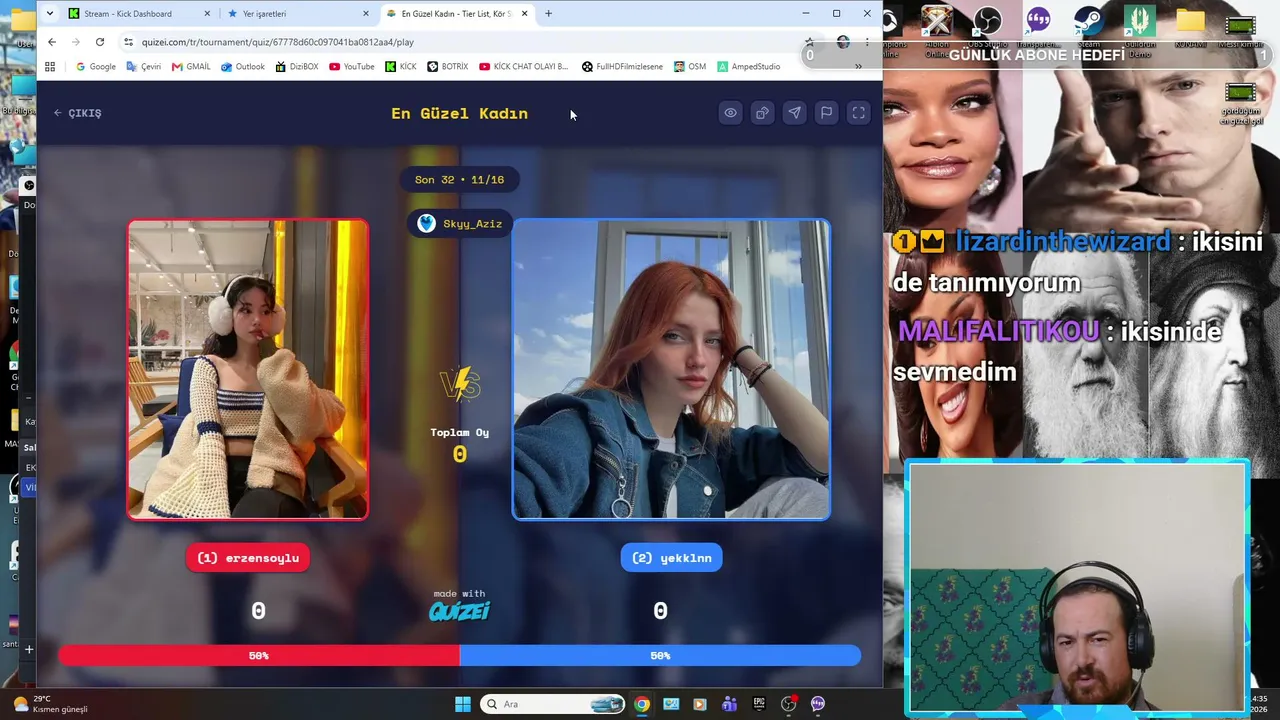
Task: Bookmark this page with the star icon
Action: pos(808,42)
